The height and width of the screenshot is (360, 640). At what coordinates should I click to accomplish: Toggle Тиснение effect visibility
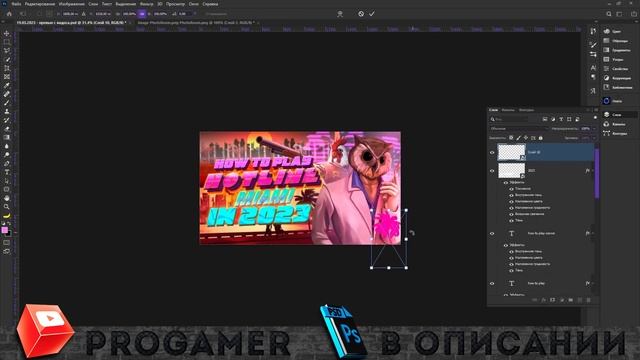[511, 189]
